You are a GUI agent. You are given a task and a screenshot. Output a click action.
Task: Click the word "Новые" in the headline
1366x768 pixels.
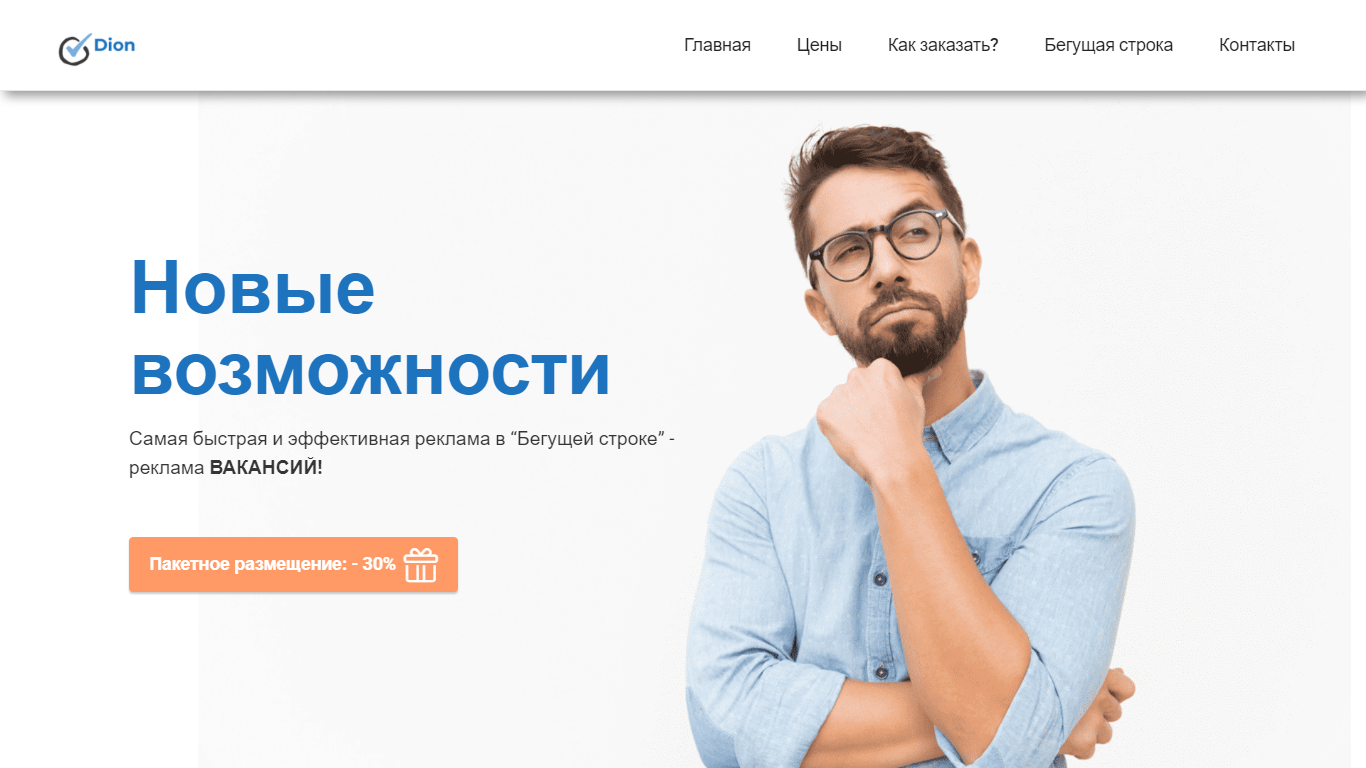(253, 287)
